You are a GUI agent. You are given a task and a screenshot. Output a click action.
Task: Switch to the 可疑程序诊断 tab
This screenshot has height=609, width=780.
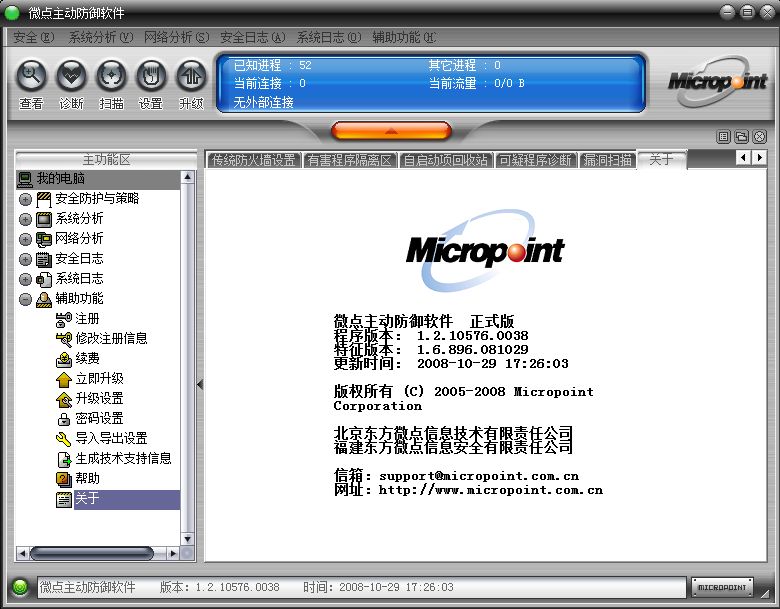(x=536, y=160)
